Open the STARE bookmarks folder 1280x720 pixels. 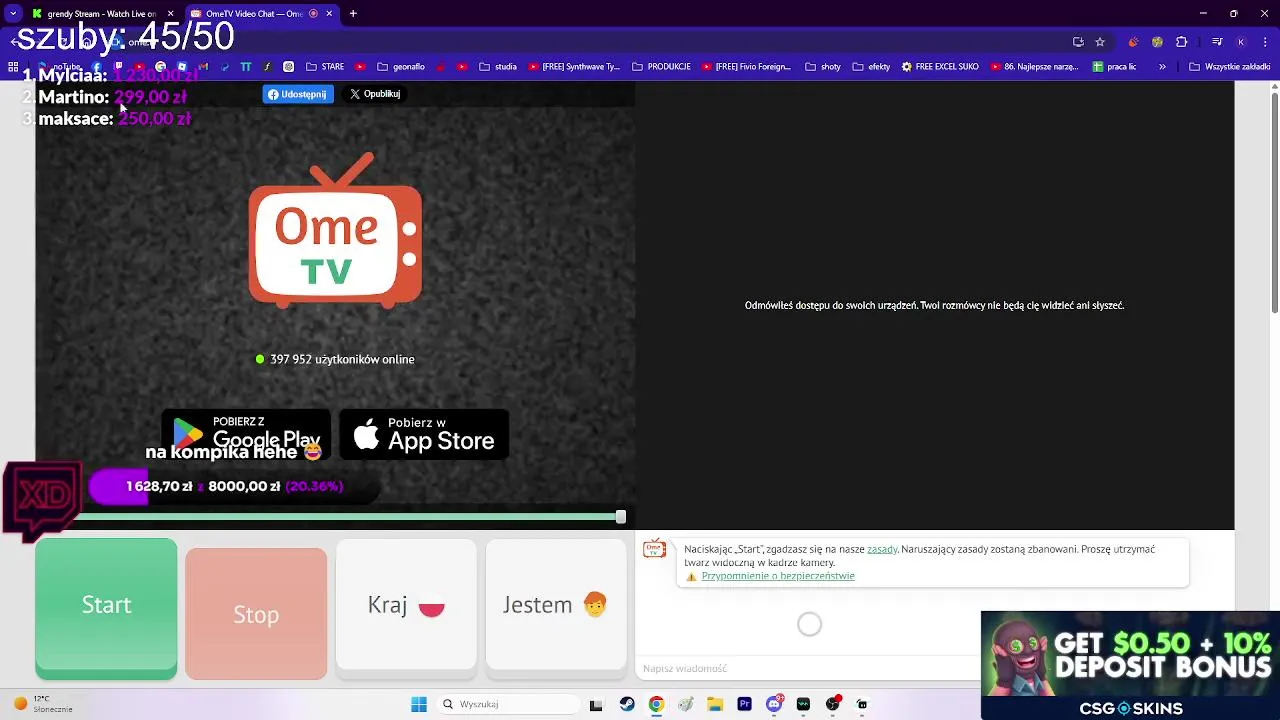[325, 67]
